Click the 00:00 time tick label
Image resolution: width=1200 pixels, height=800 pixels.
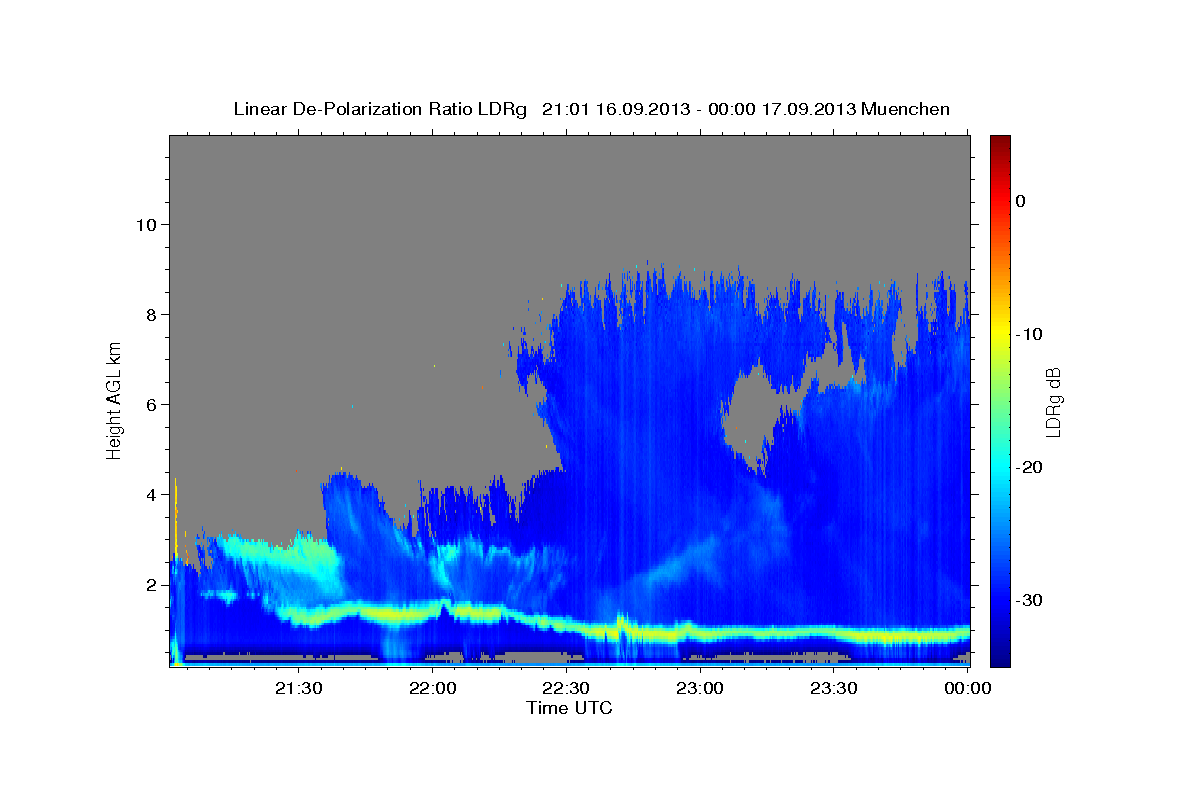click(x=968, y=687)
